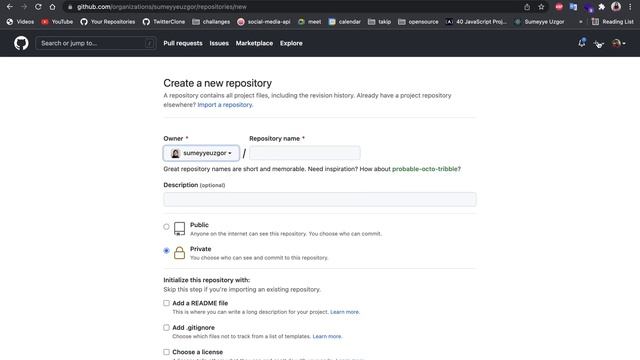This screenshot has width=640, height=360.
Task: Open the challanges bookmark folder
Action: 211,22
